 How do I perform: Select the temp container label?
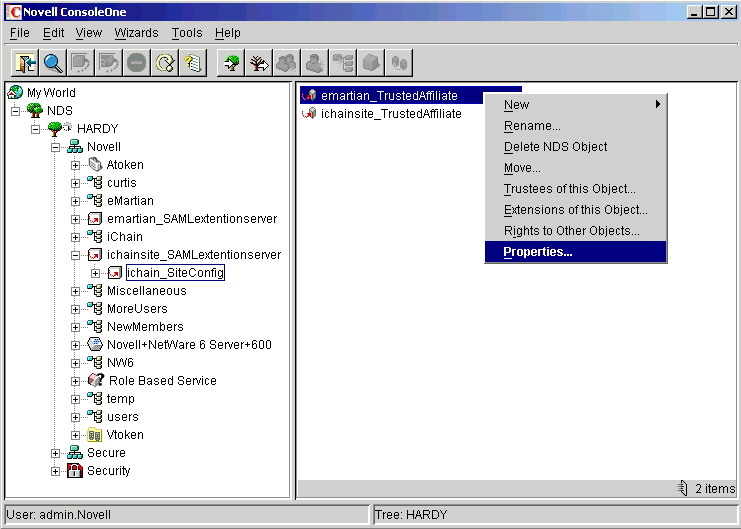(x=121, y=399)
